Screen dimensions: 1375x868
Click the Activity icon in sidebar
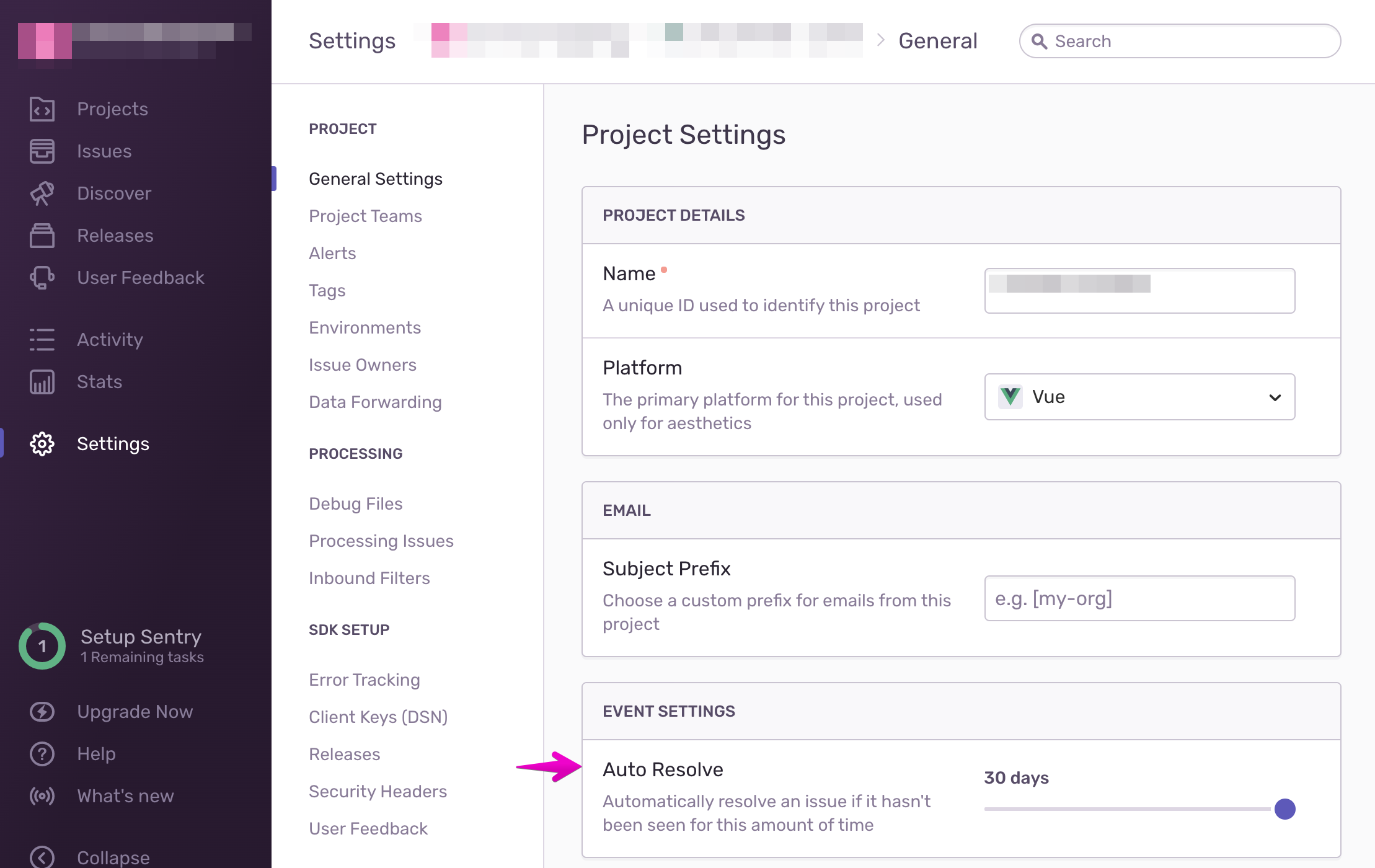tap(41, 339)
